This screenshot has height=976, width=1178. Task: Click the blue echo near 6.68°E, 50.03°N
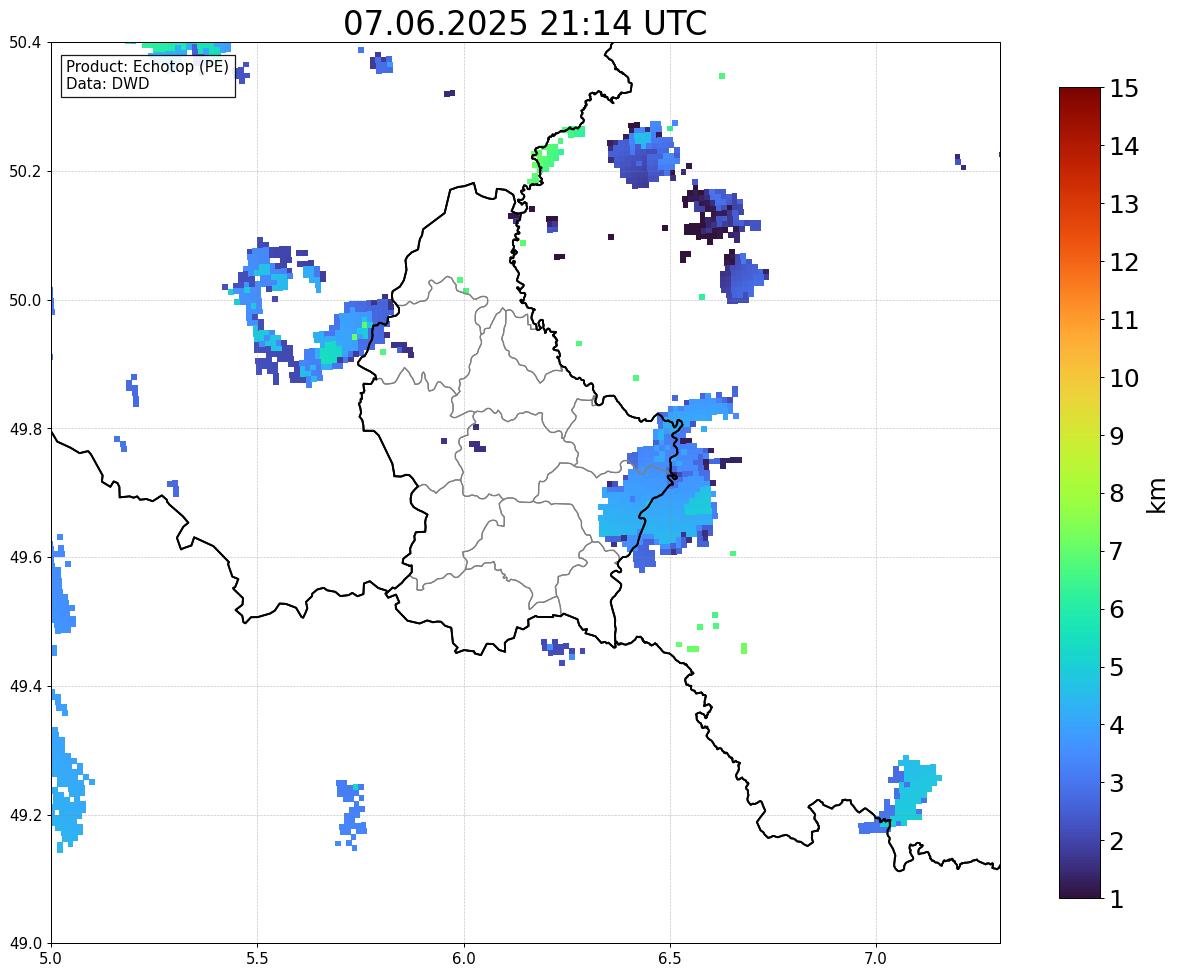(x=742, y=278)
